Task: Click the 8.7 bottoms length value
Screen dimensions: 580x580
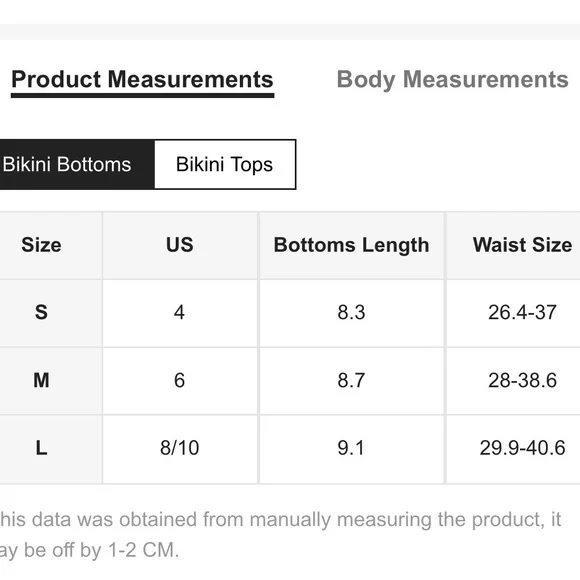Action: (351, 381)
